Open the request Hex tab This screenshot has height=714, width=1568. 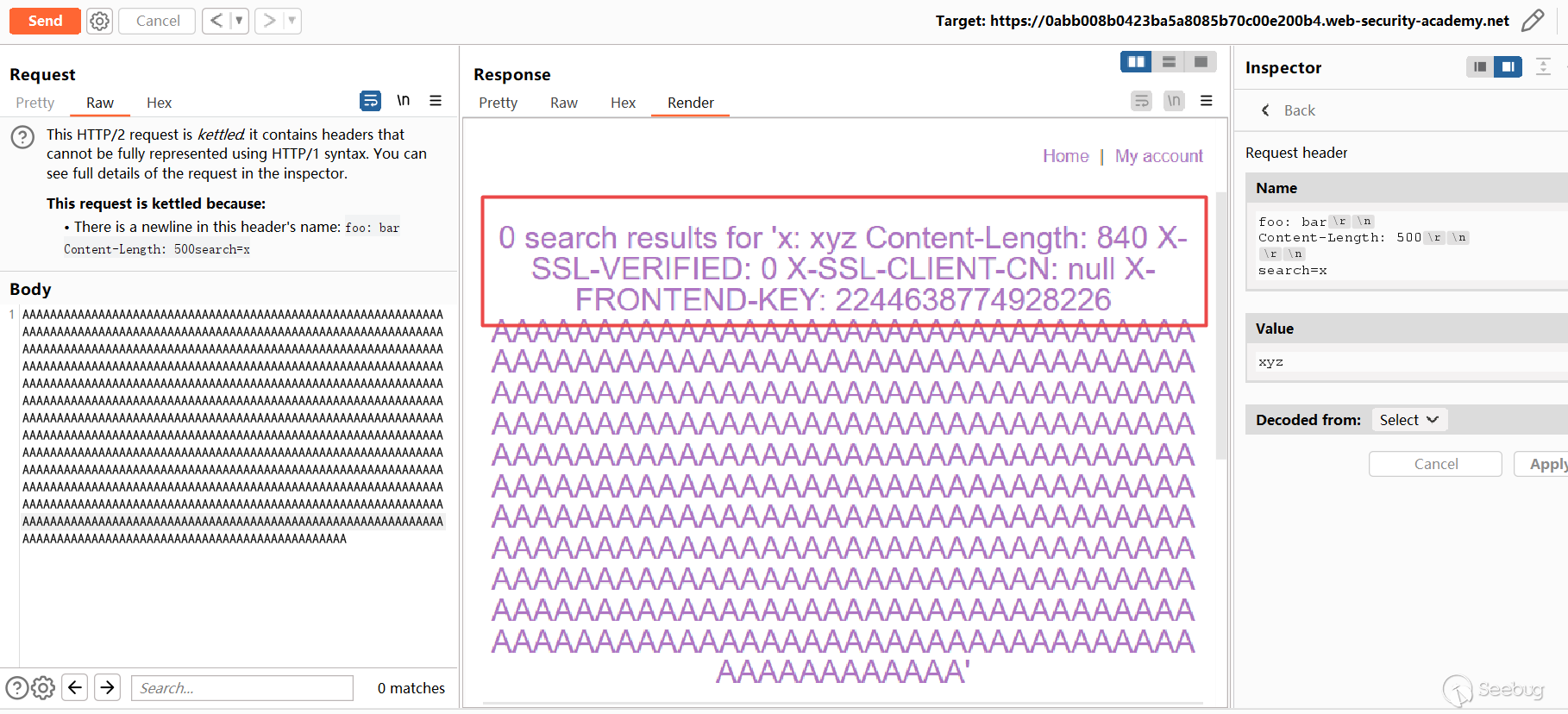[159, 103]
